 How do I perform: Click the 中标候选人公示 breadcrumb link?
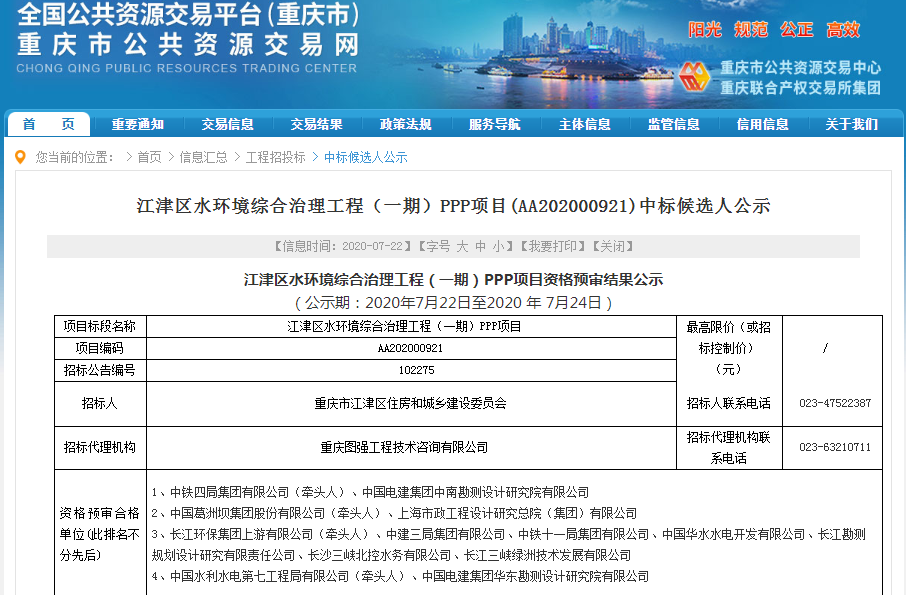click(365, 158)
